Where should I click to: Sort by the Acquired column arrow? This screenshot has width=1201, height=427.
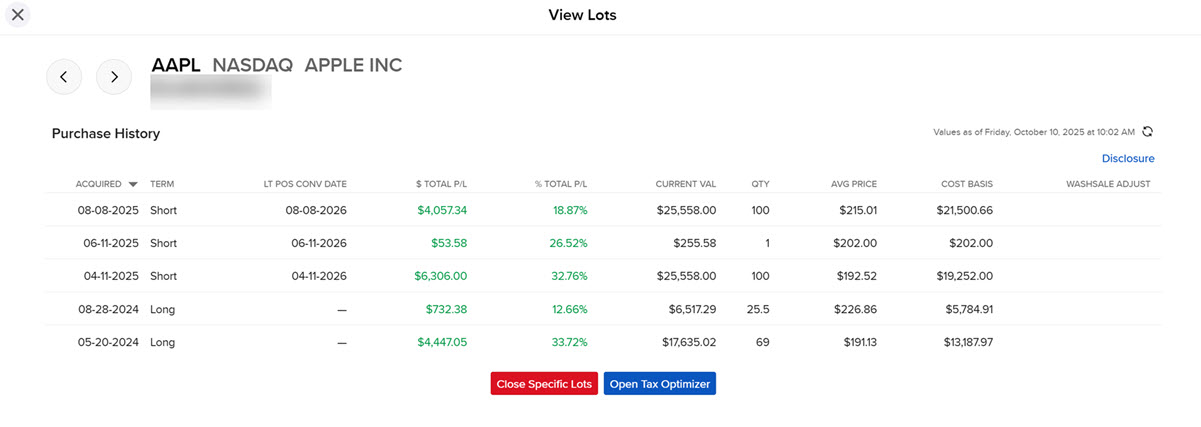133,184
